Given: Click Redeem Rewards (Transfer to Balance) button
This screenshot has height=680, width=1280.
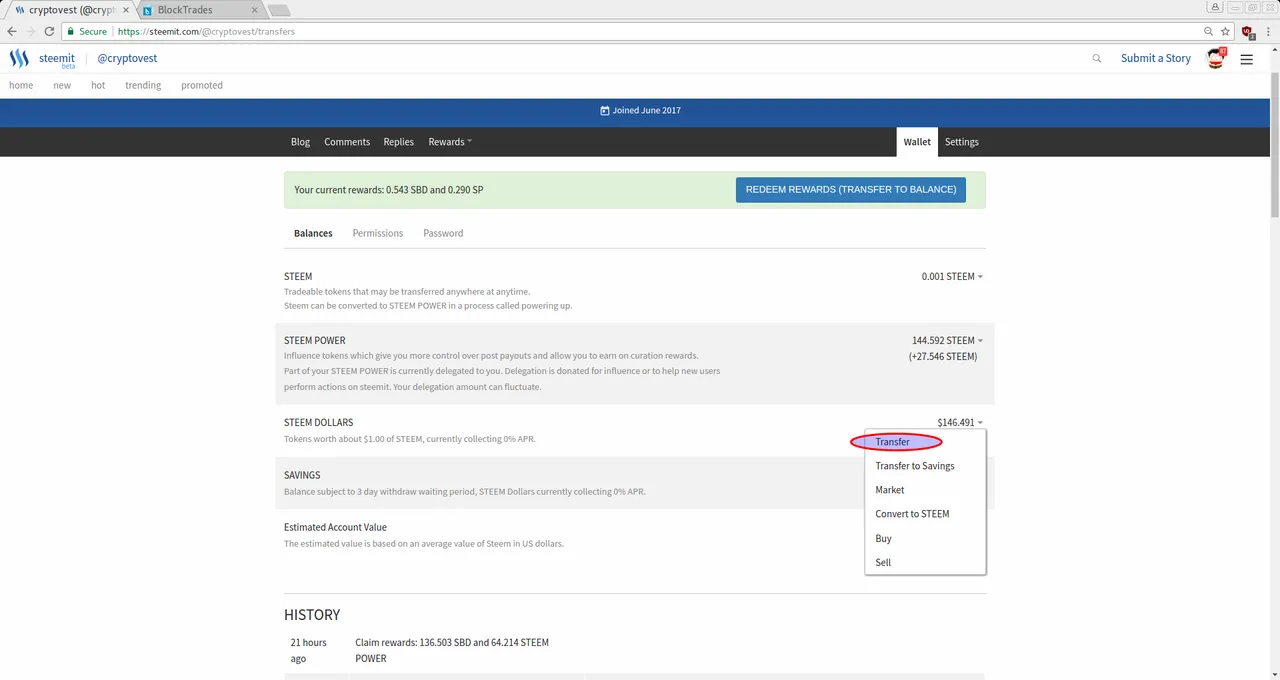Looking at the screenshot, I should coord(851,190).
